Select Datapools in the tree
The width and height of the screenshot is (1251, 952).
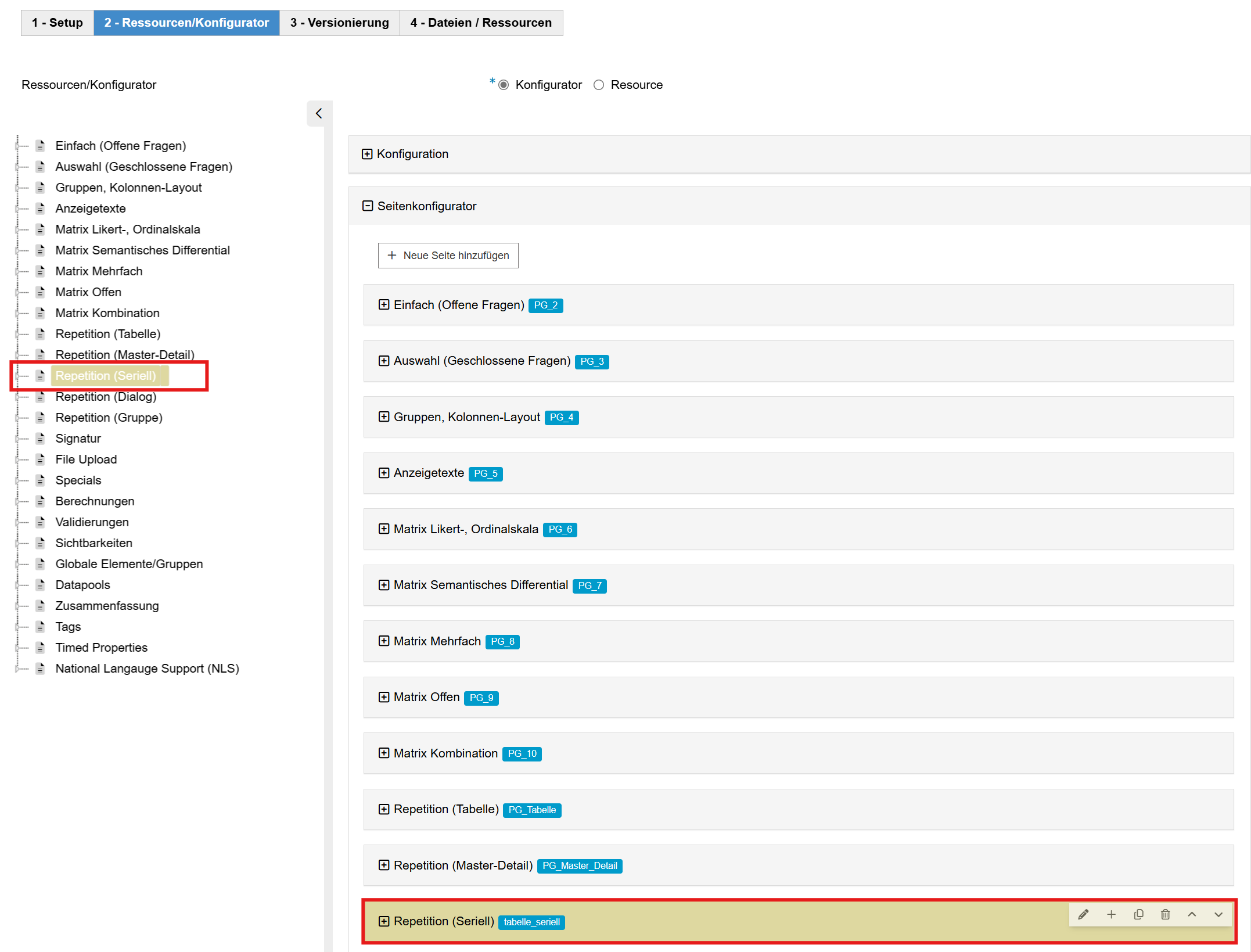pyautogui.click(x=82, y=585)
